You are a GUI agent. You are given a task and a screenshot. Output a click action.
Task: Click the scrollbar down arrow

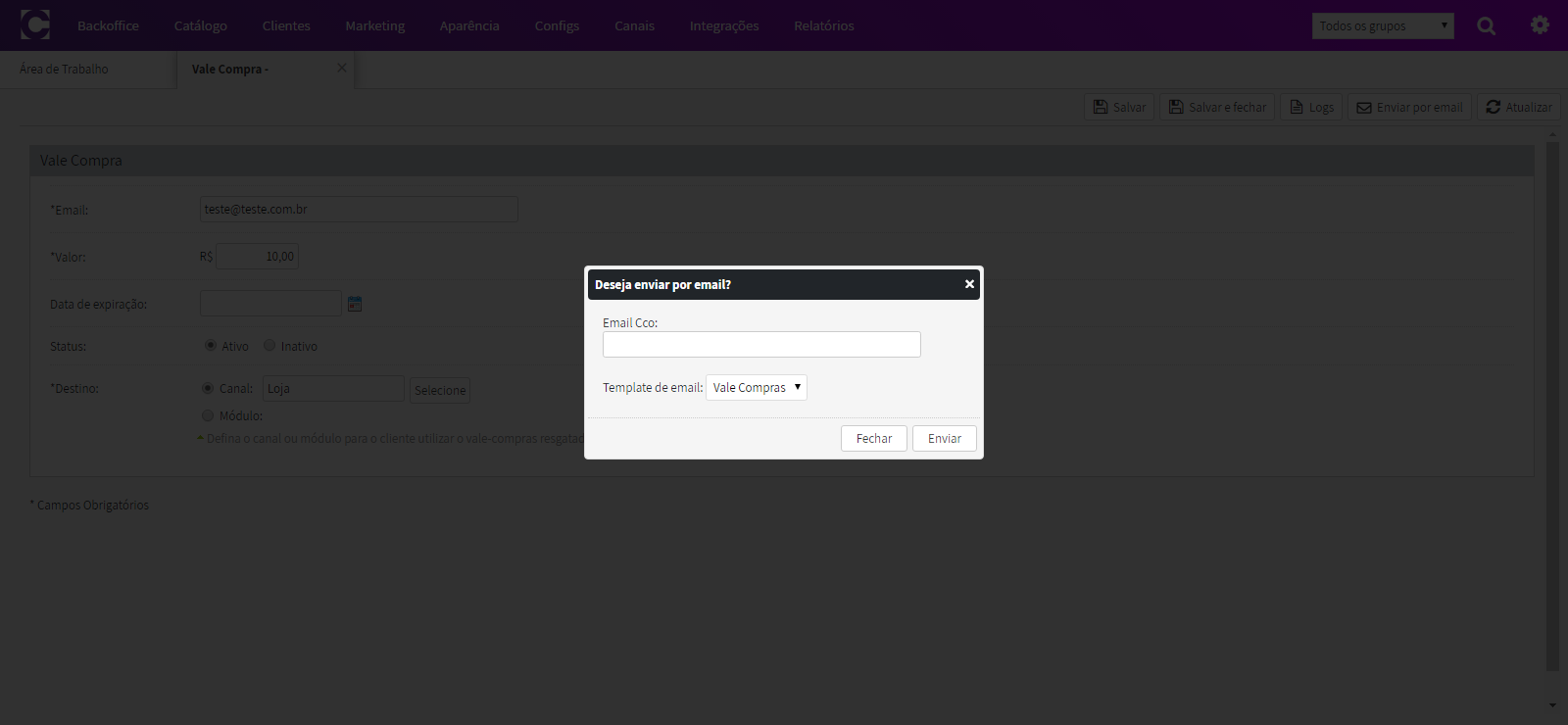pyautogui.click(x=1552, y=704)
